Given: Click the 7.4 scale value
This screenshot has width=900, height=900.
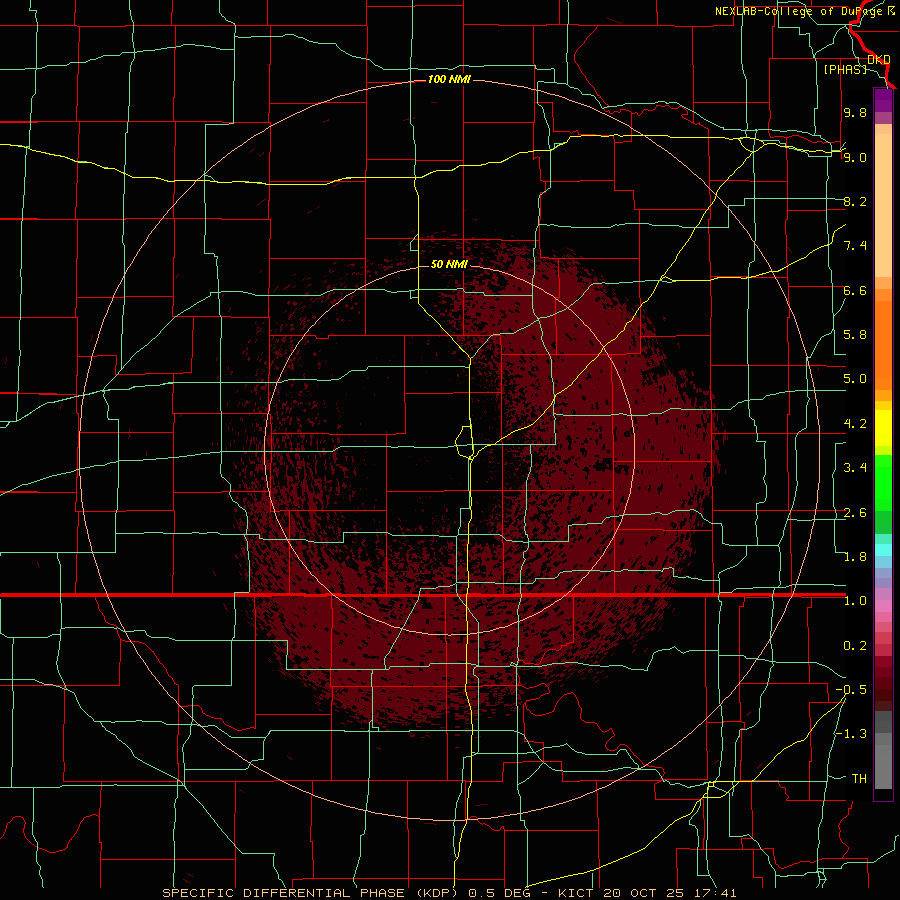Looking at the screenshot, I should 855,246.
